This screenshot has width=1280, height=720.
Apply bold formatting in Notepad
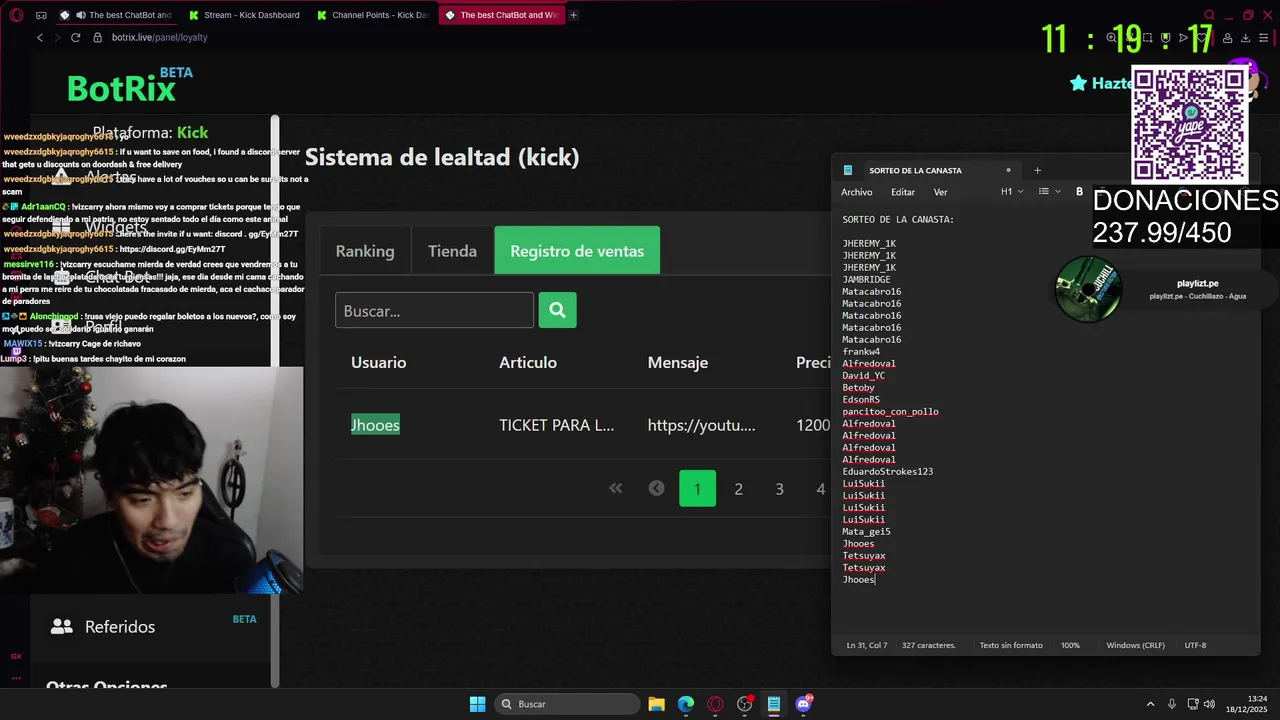click(x=1079, y=191)
